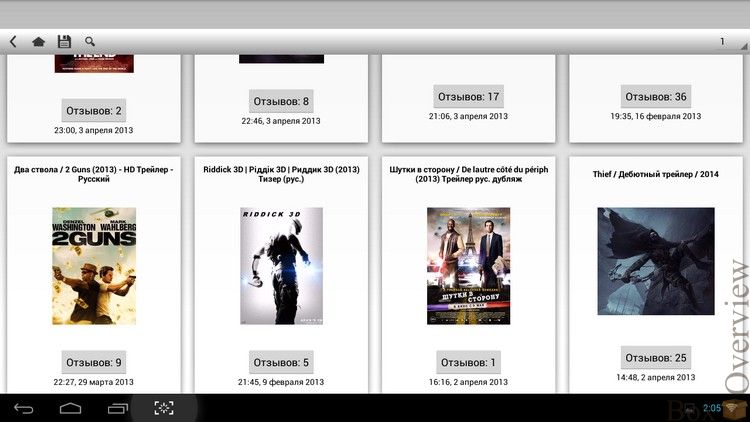The height and width of the screenshot is (422, 750).
Task: Tap the screenshot capture icon in navigation bar
Action: click(x=164, y=408)
